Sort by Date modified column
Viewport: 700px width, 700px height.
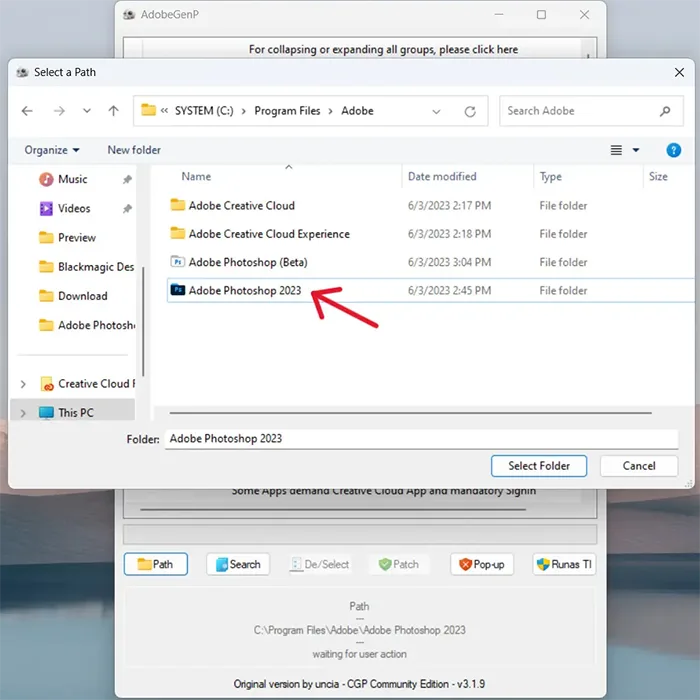click(x=442, y=177)
